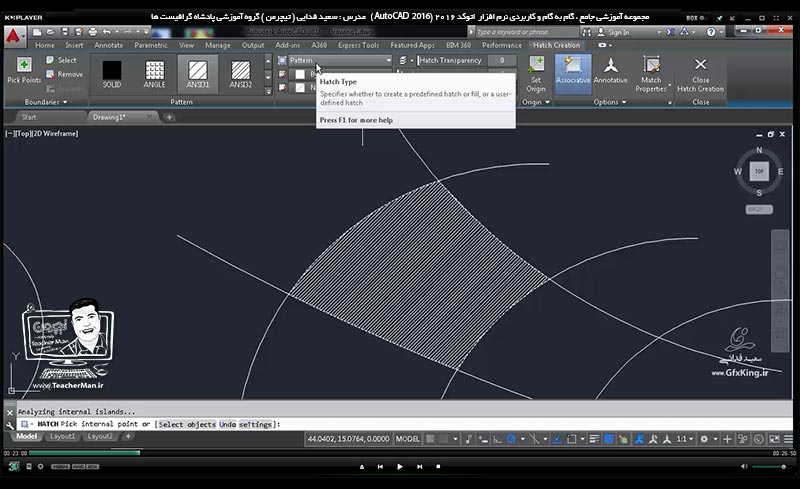Toggle the Associative hatch option
Image resolution: width=800 pixels, height=489 pixels.
pos(573,75)
